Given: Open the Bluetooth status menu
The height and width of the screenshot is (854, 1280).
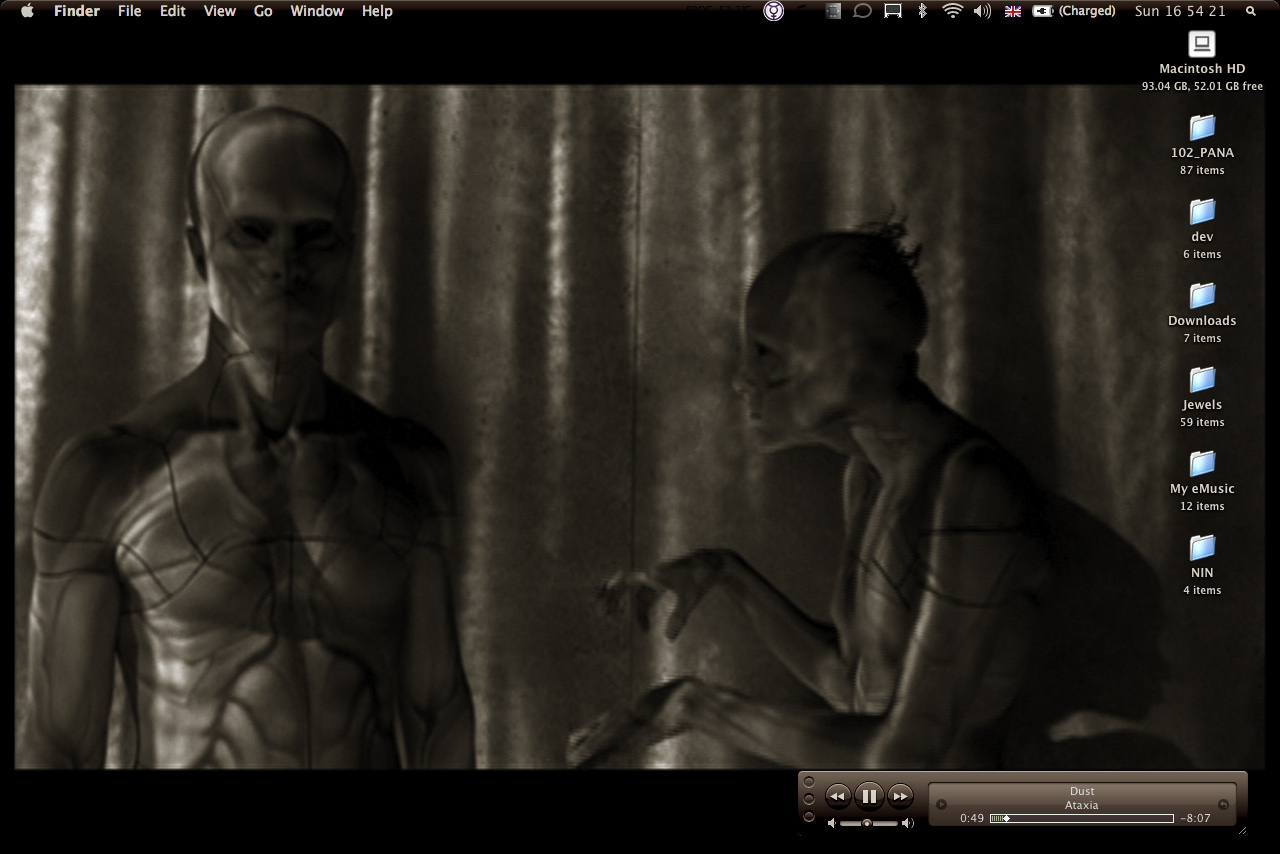Looking at the screenshot, I should pos(923,11).
